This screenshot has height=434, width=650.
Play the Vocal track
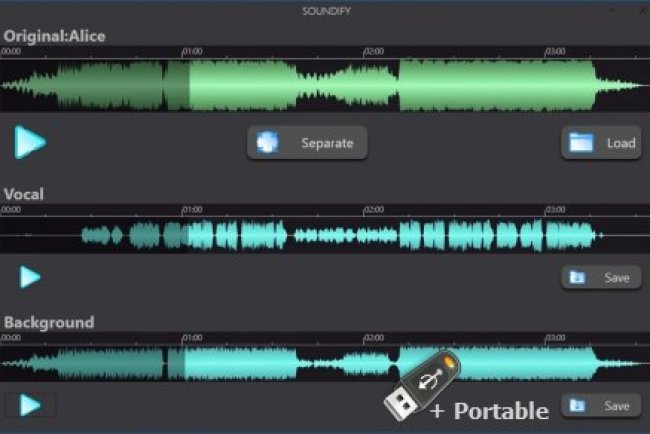click(x=31, y=277)
